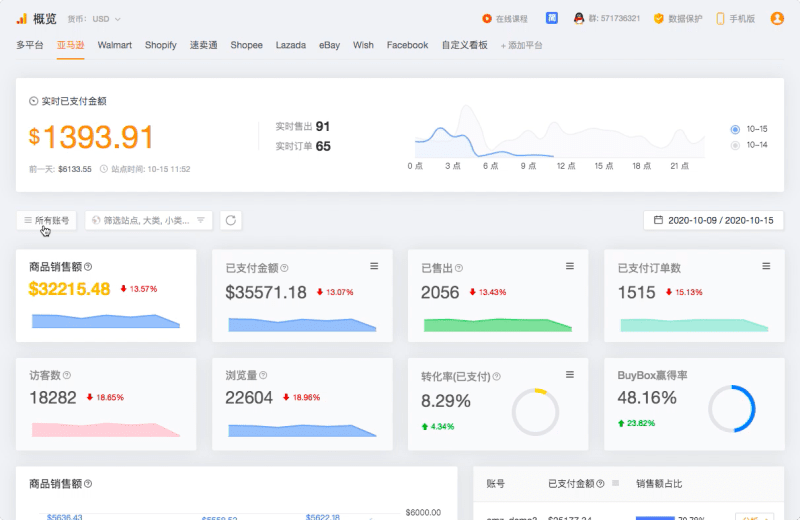Click the refresh icon beside the filters

pos(231,220)
